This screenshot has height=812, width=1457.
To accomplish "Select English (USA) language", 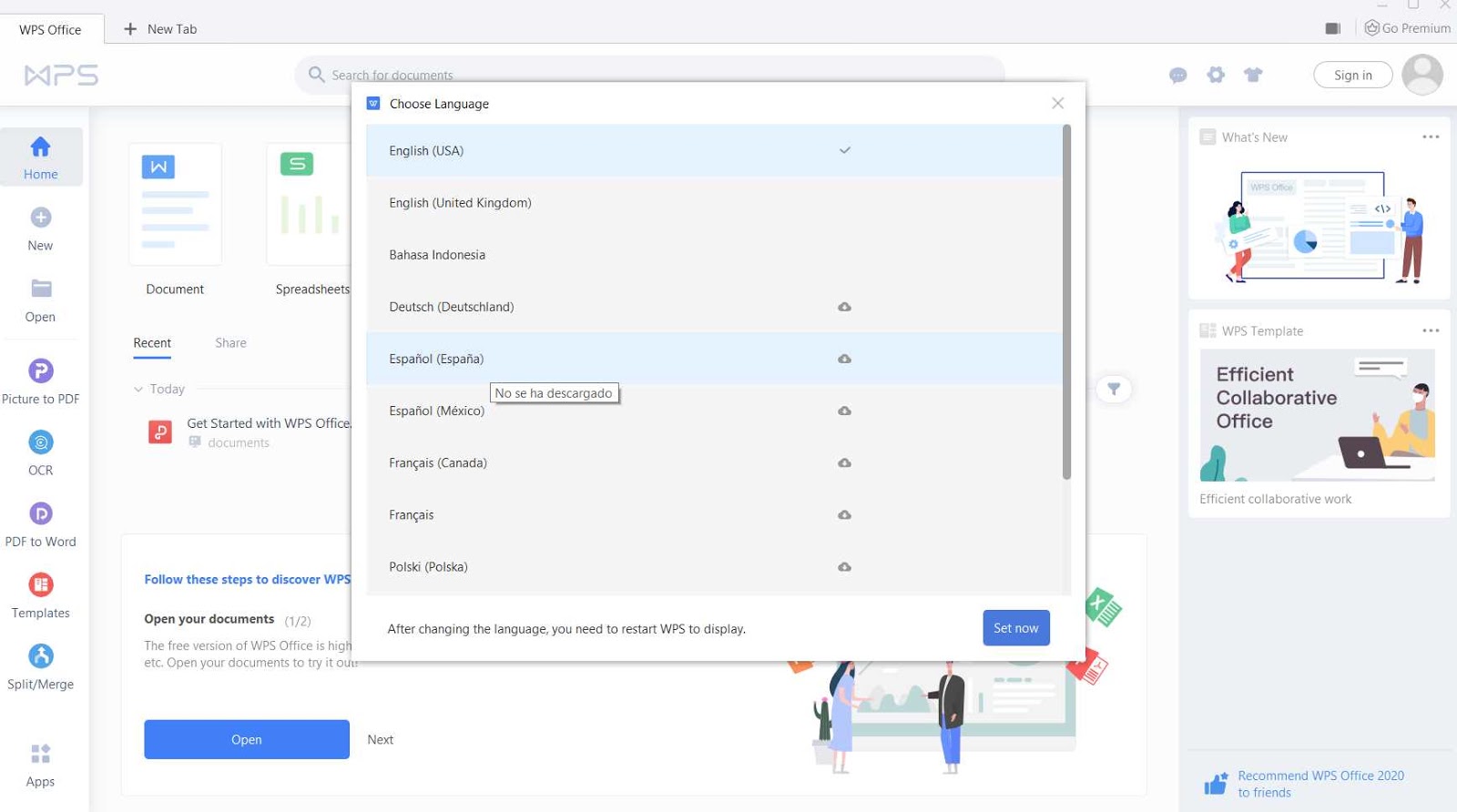I will click(x=714, y=150).
